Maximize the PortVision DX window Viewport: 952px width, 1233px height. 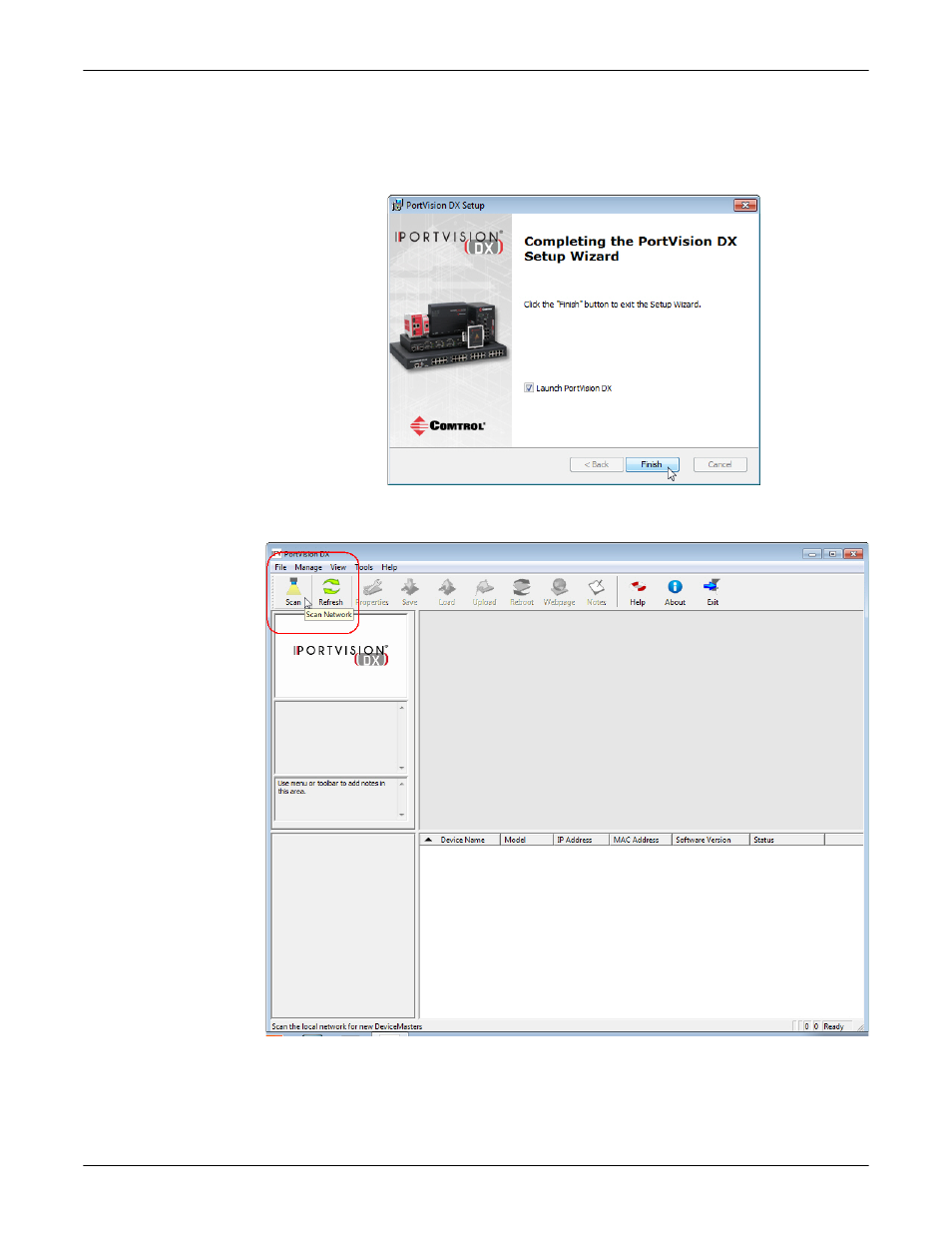[832, 553]
